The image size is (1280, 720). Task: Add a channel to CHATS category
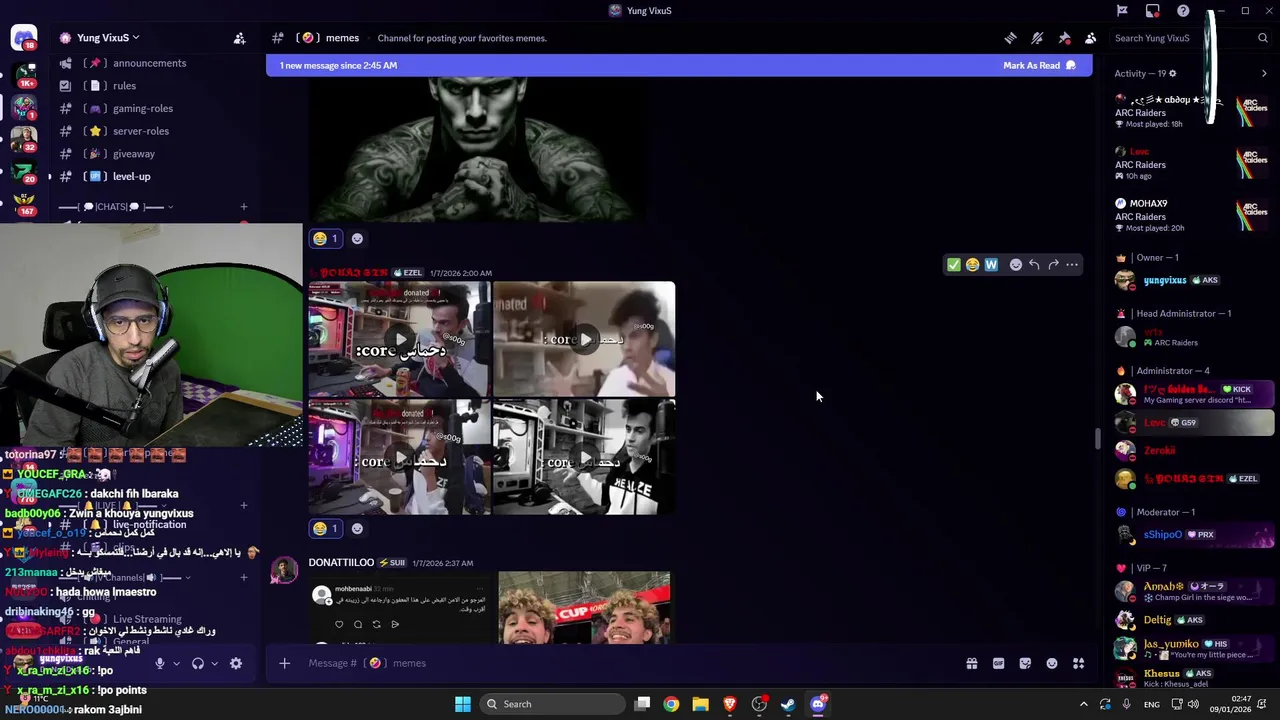click(243, 207)
